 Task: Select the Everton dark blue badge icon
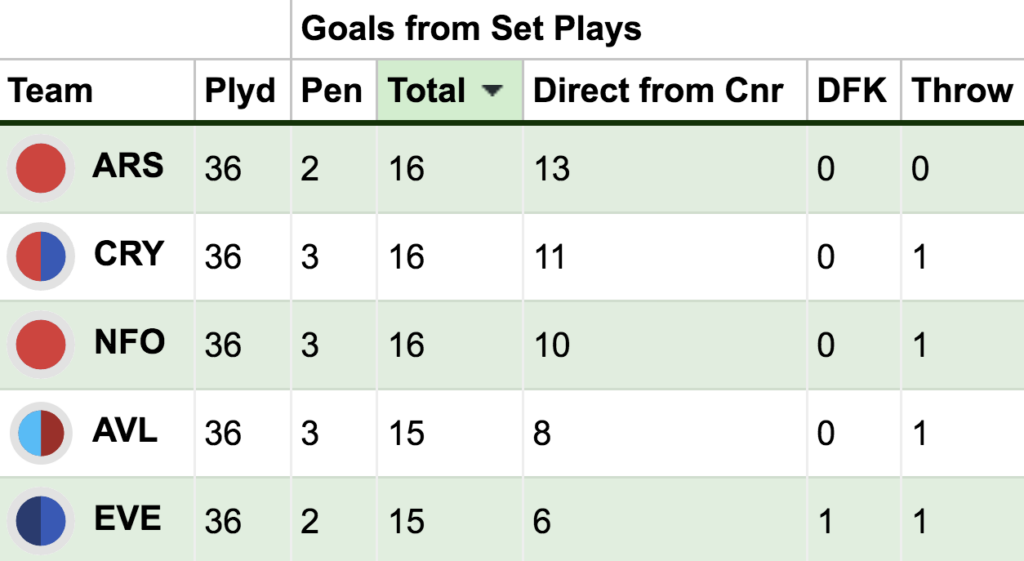coord(40,521)
